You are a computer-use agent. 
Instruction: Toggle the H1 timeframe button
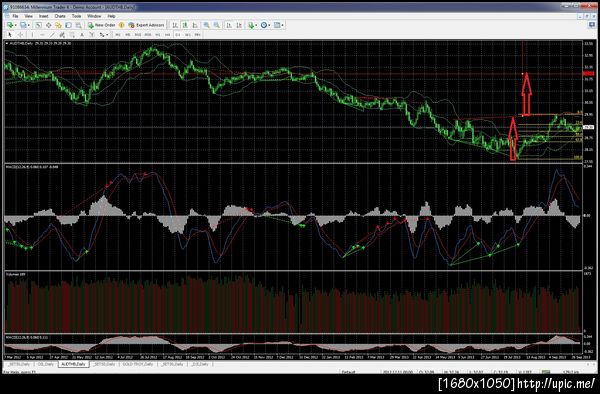[x=158, y=35]
